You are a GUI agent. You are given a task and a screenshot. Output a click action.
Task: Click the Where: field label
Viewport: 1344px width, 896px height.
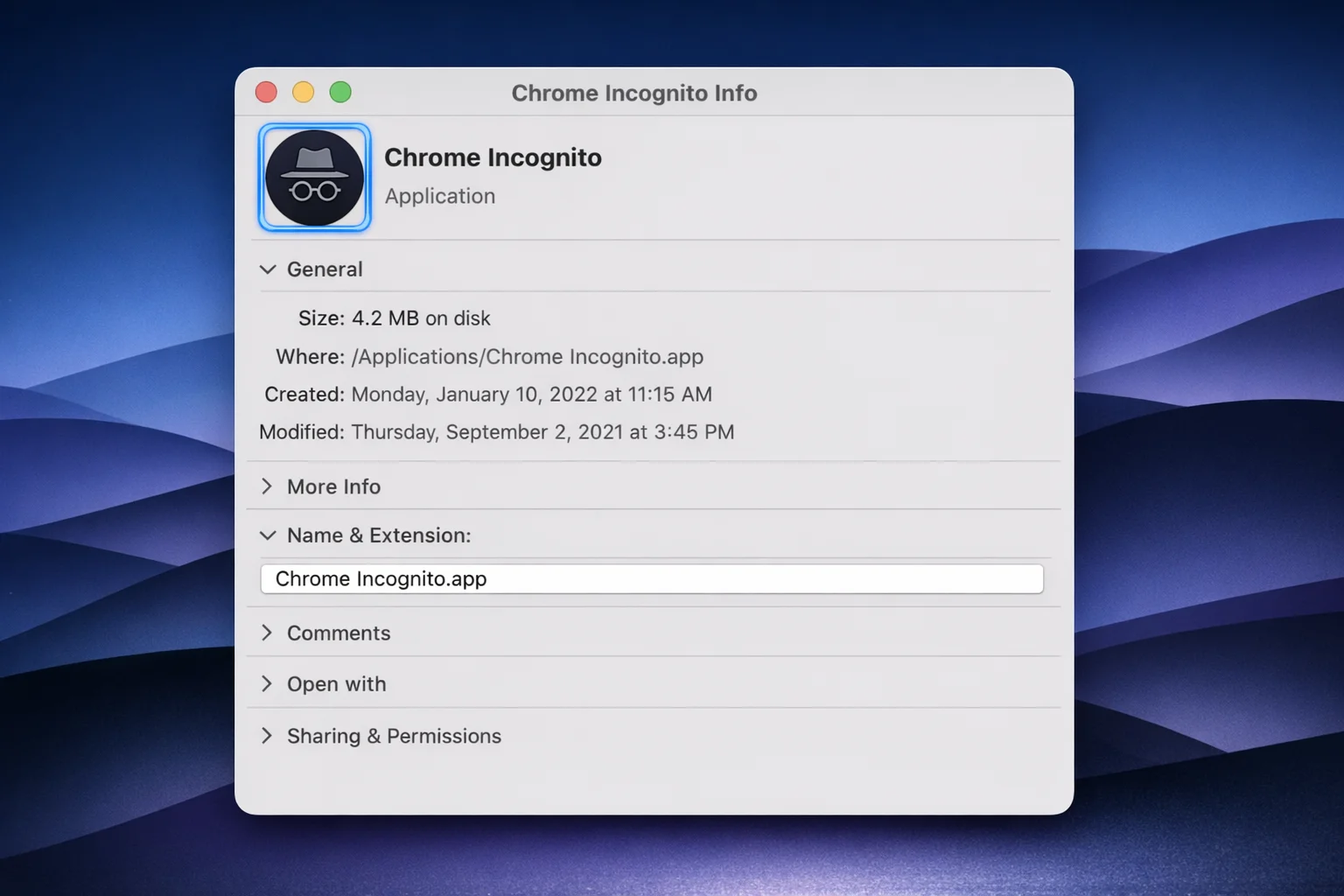[x=311, y=357]
